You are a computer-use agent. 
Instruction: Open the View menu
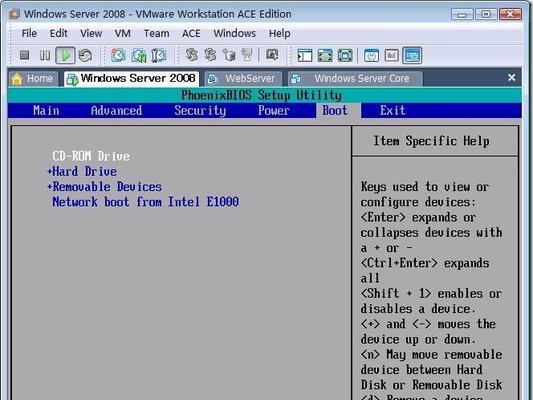pos(91,33)
